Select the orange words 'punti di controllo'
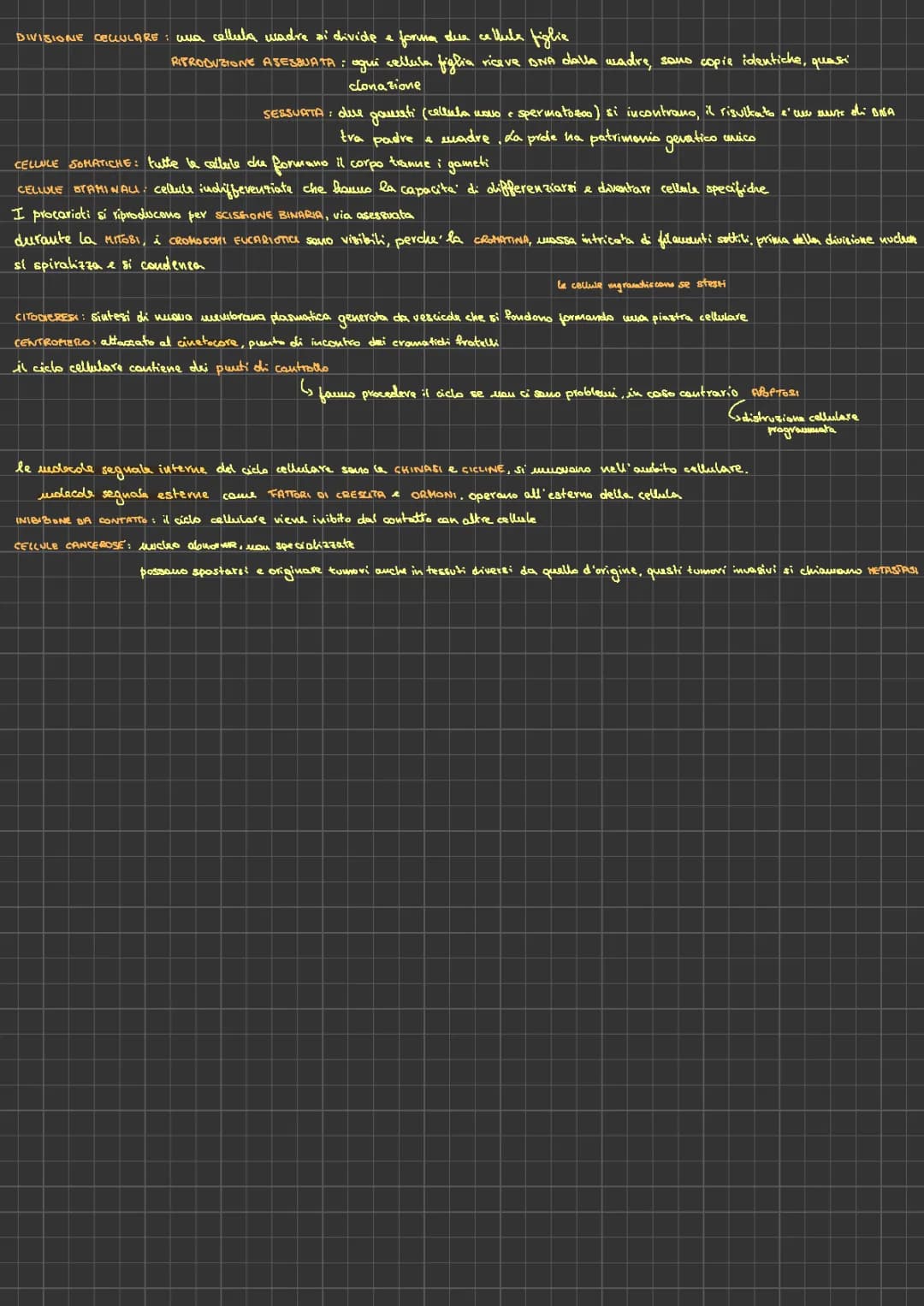Image resolution: width=924 pixels, height=1306 pixels. [x=273, y=368]
